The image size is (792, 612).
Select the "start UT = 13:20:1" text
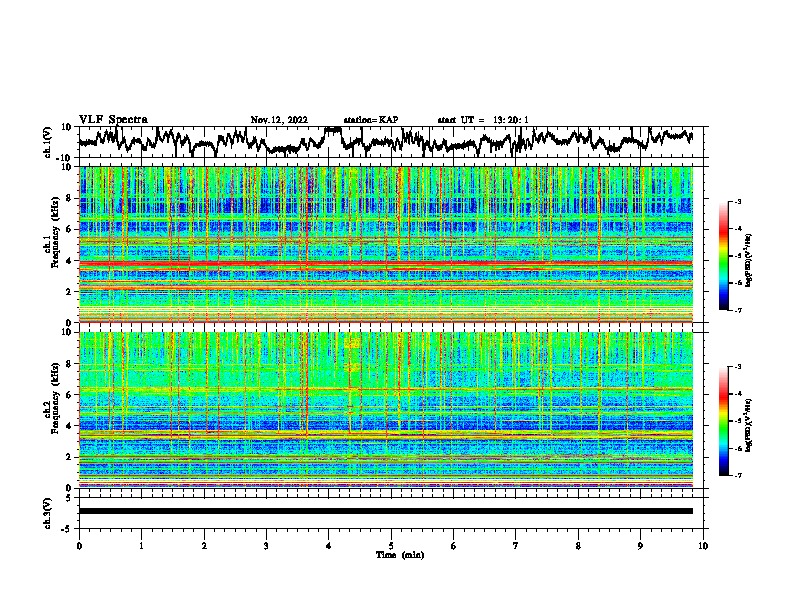tap(483, 120)
